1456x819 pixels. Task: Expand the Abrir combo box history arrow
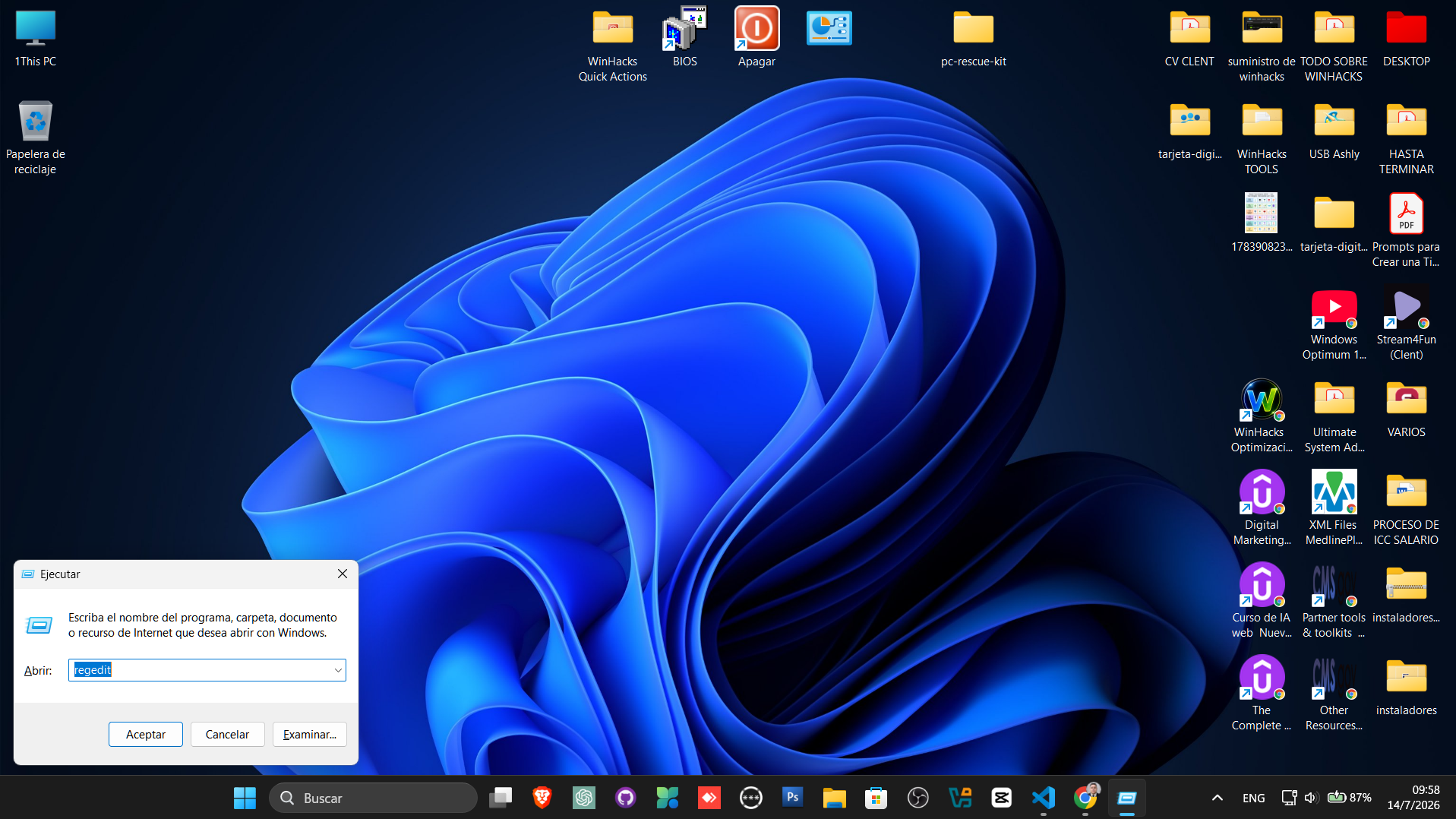pos(337,670)
